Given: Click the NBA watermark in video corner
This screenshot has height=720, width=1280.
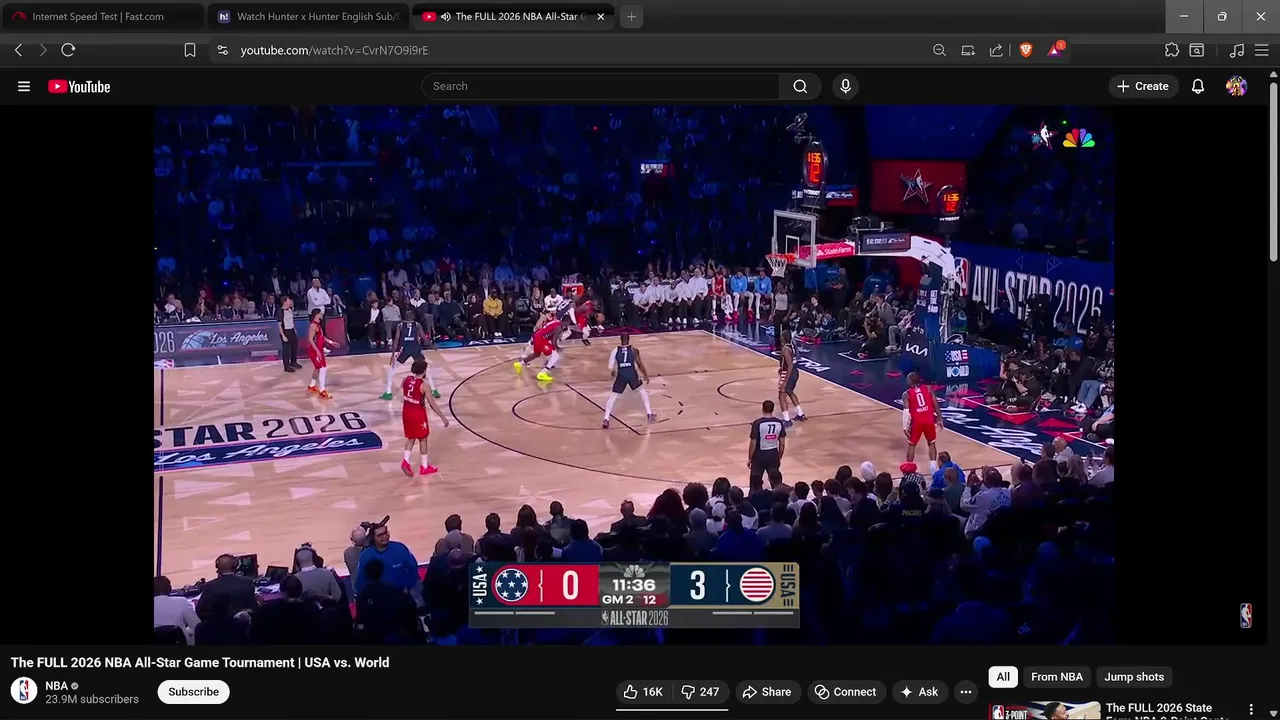Looking at the screenshot, I should click(x=1245, y=616).
